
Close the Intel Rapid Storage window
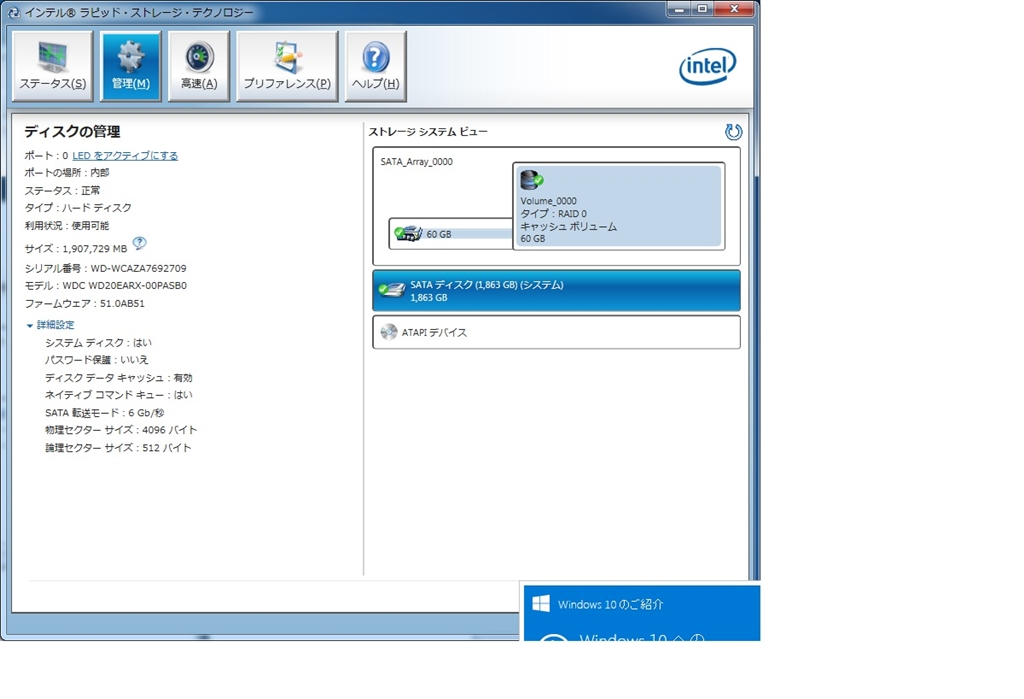coord(735,9)
